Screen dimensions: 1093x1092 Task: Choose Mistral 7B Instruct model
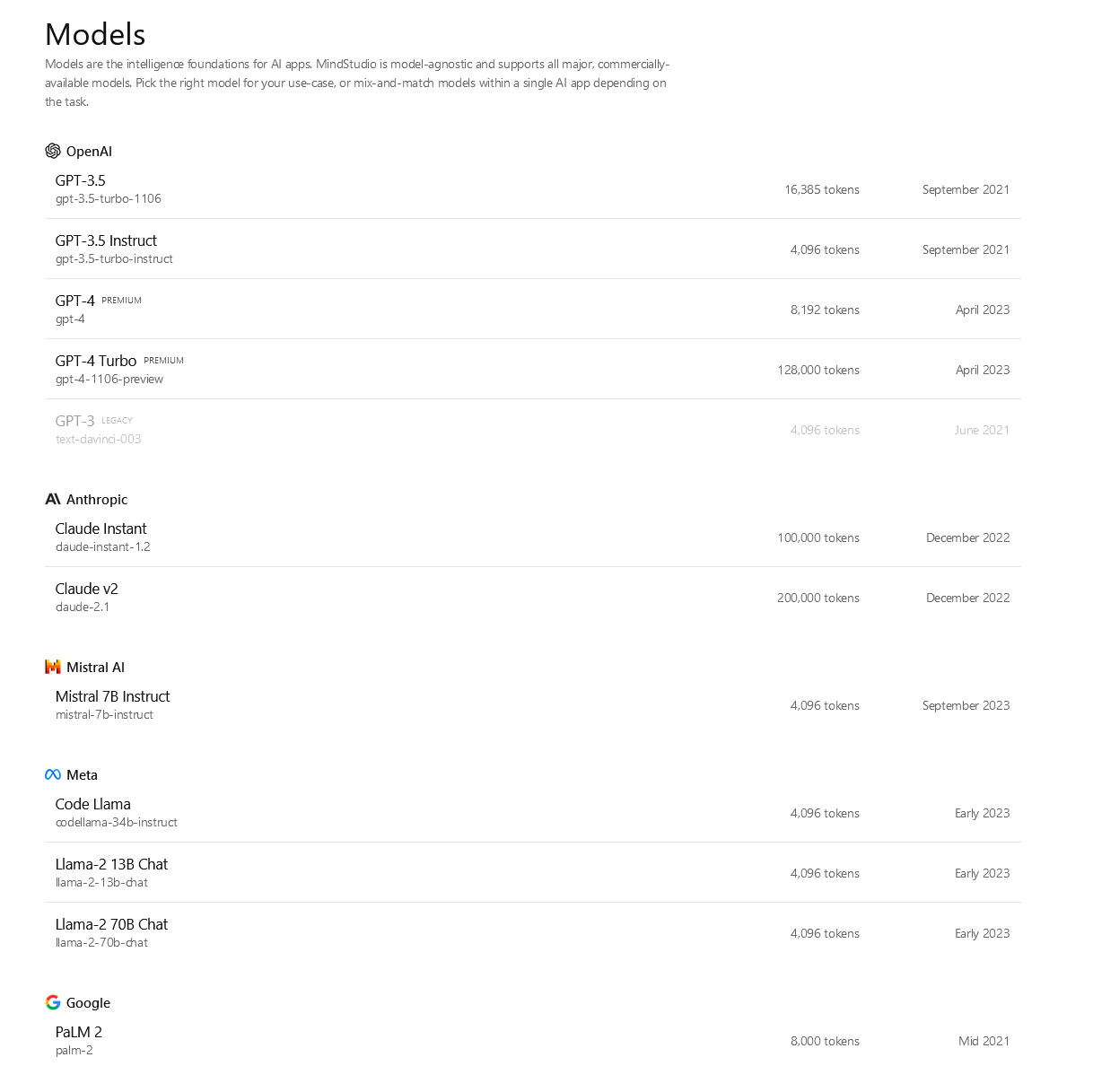[x=533, y=705]
